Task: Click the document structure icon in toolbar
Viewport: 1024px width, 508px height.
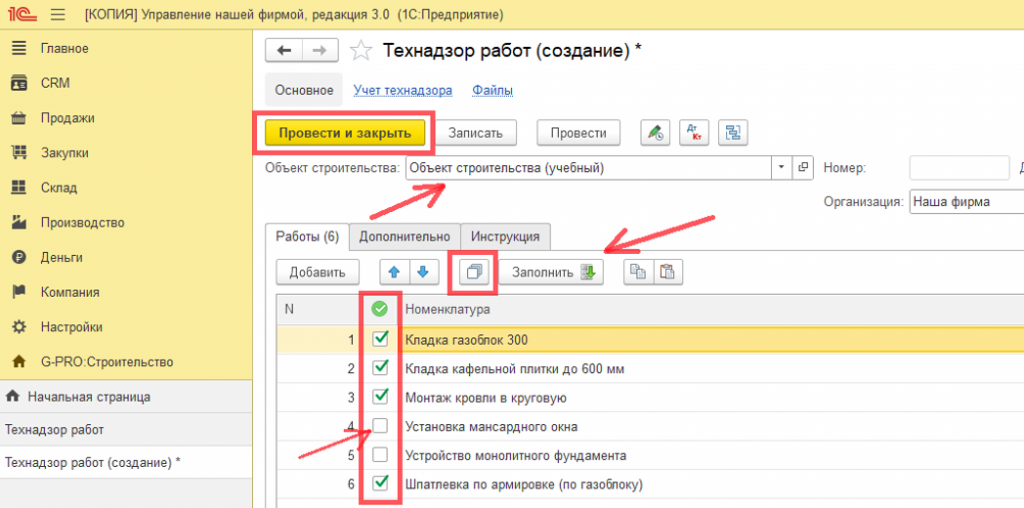Action: tap(733, 133)
